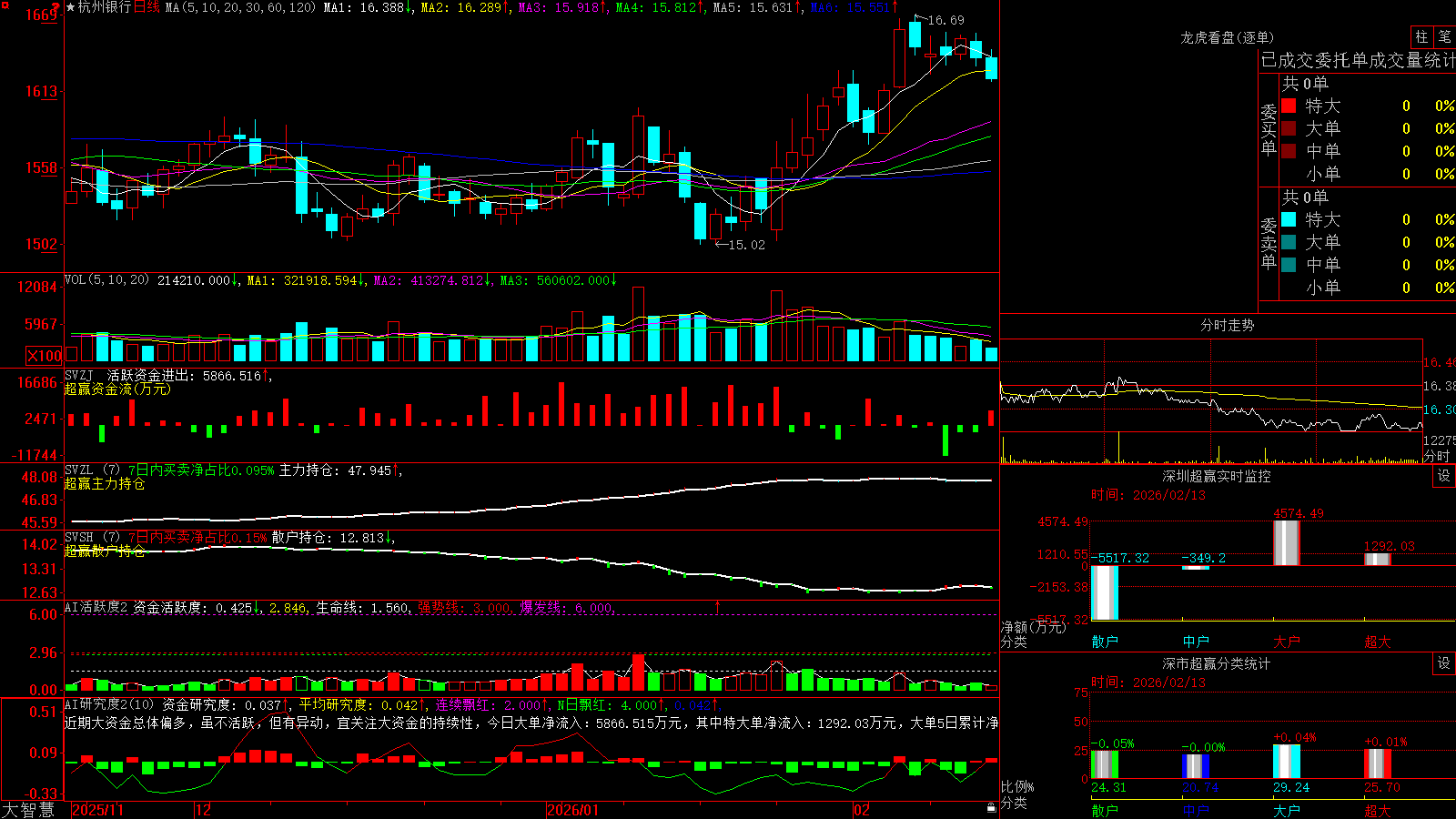The height and width of the screenshot is (819, 1456).
Task: Open 设 settings for 深圳超赢实时监控
Action: pyautogui.click(x=1444, y=476)
